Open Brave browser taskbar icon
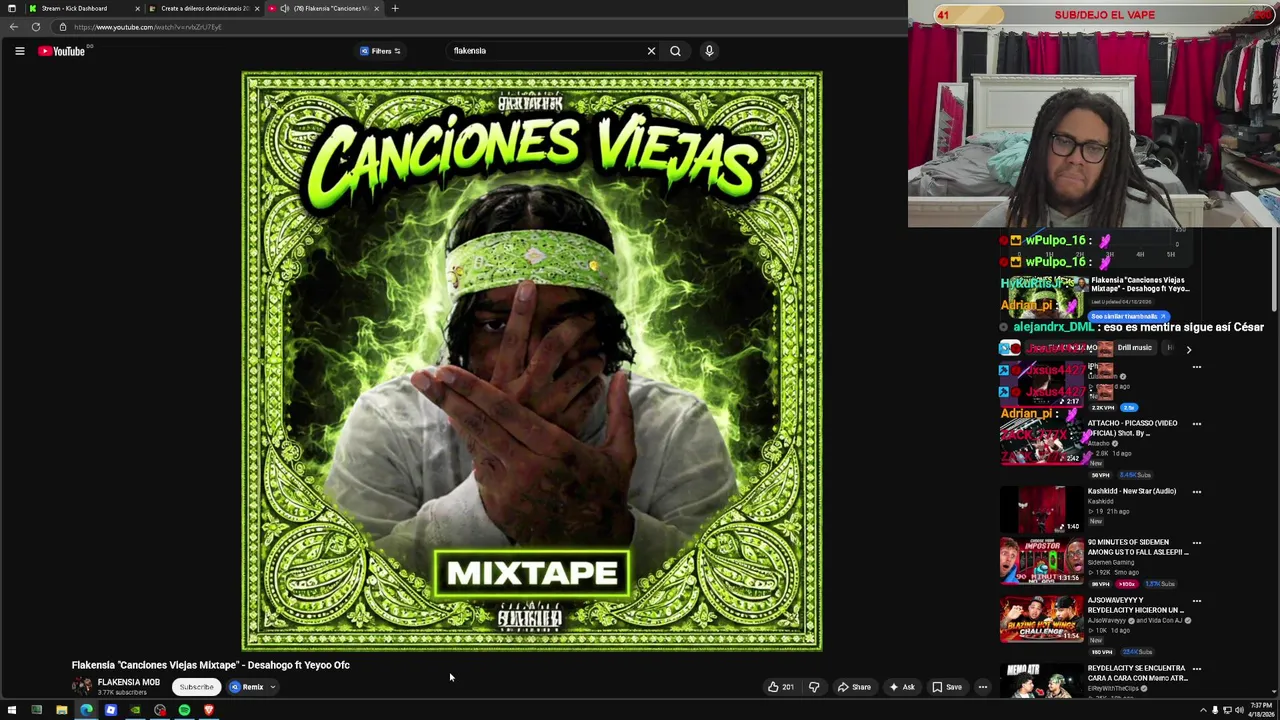This screenshot has width=1280, height=720. coord(209,710)
